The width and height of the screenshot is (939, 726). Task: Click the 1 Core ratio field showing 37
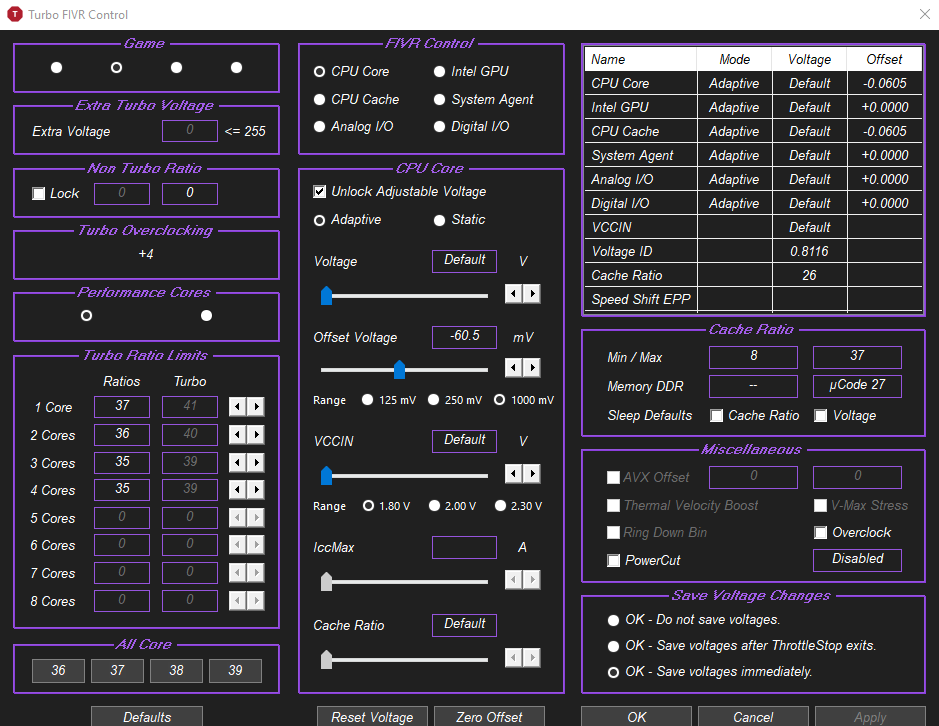tap(122, 406)
